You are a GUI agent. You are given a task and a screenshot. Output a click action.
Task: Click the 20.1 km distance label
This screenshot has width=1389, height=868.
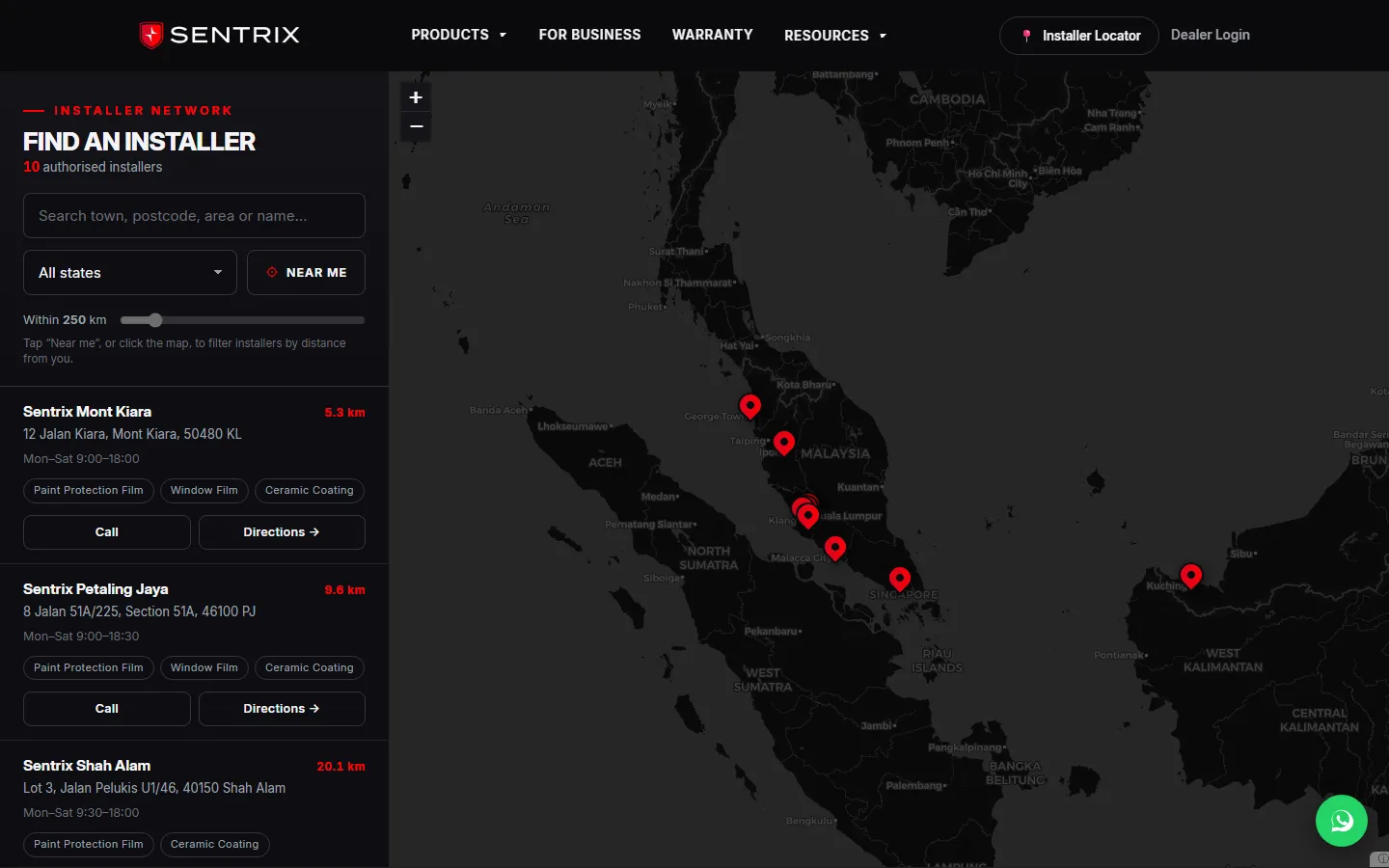pyautogui.click(x=340, y=767)
